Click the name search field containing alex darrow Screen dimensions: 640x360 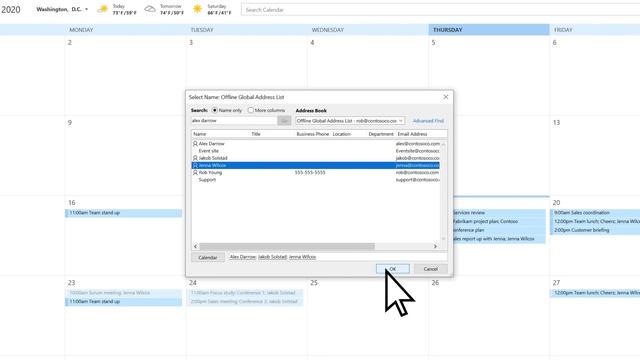tap(234, 121)
